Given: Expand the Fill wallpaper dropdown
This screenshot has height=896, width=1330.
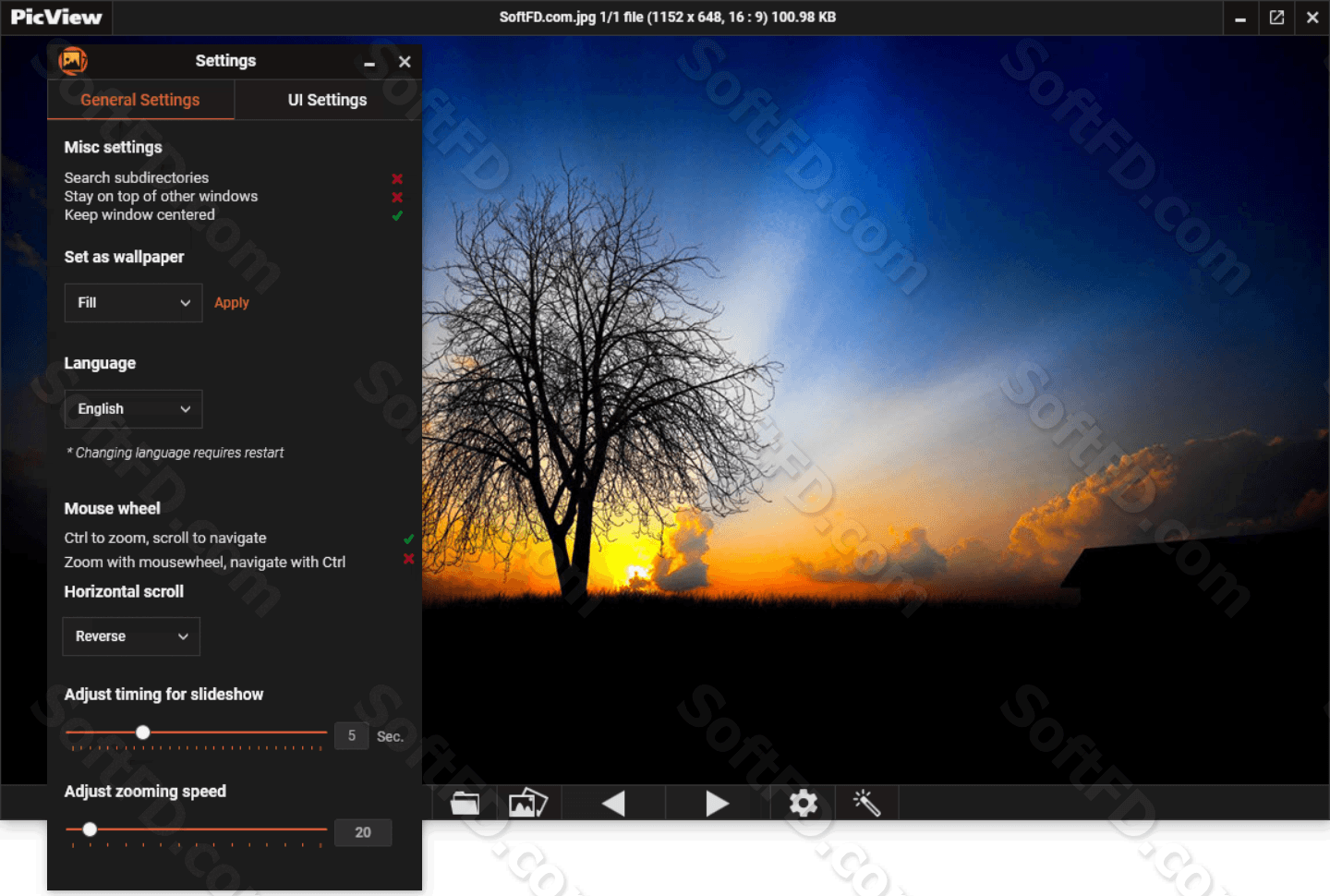Looking at the screenshot, I should click(133, 303).
